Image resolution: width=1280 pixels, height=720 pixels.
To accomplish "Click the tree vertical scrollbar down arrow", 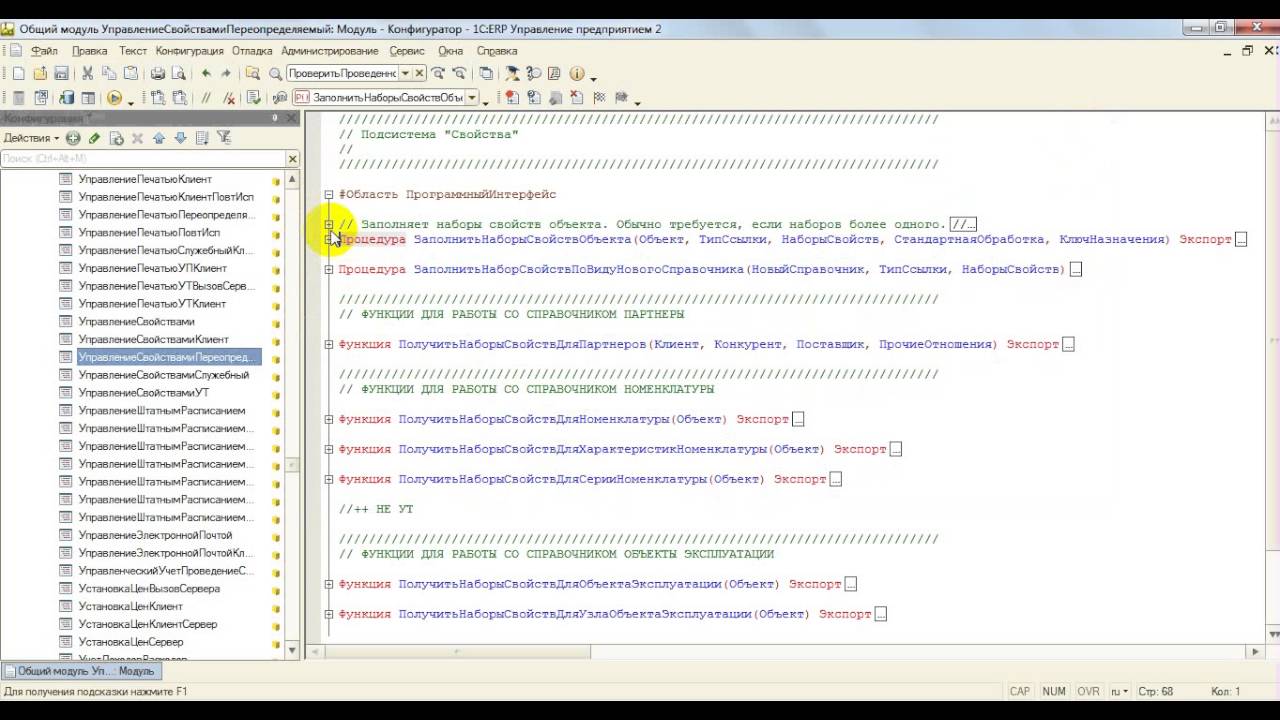I will point(292,651).
